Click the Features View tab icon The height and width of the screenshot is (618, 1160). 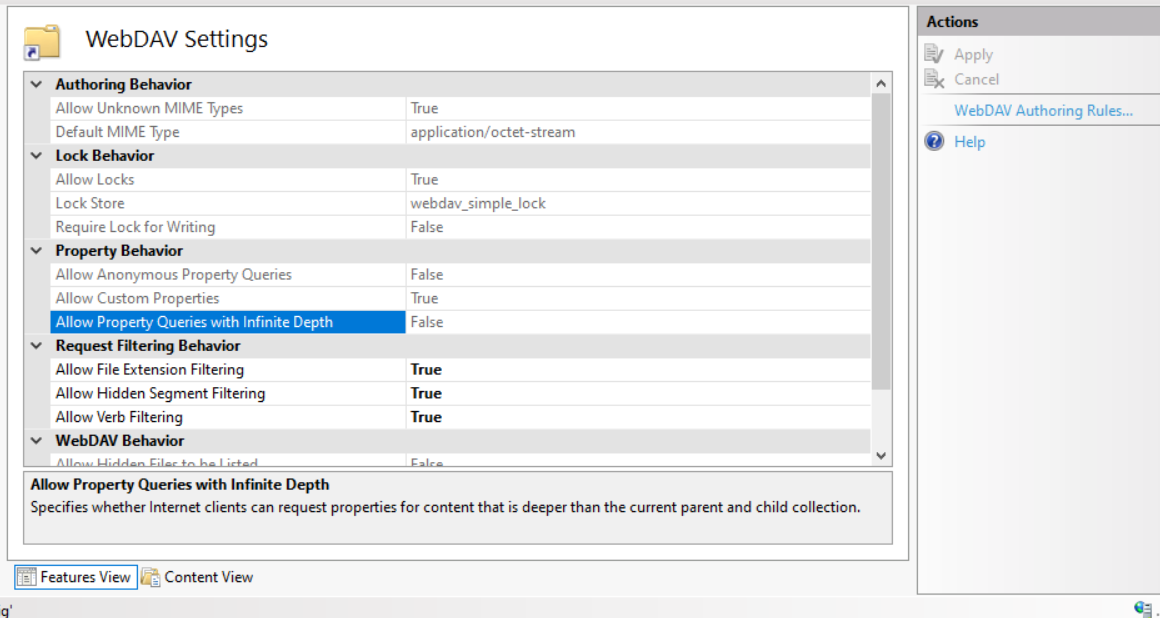click(x=27, y=577)
